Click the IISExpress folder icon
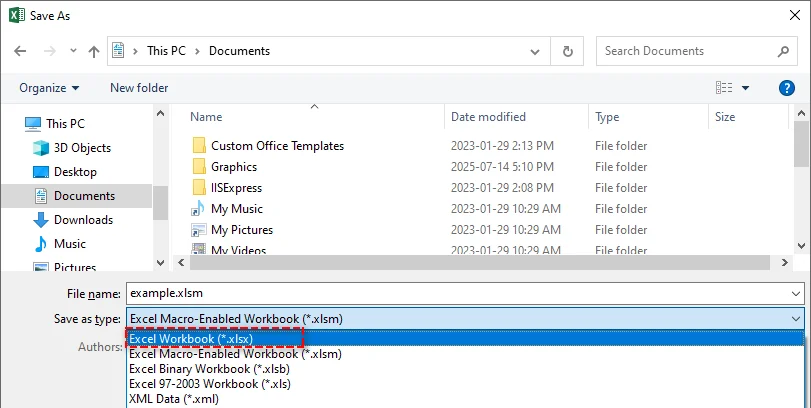Viewport: 811px width, 408px height. [199, 187]
